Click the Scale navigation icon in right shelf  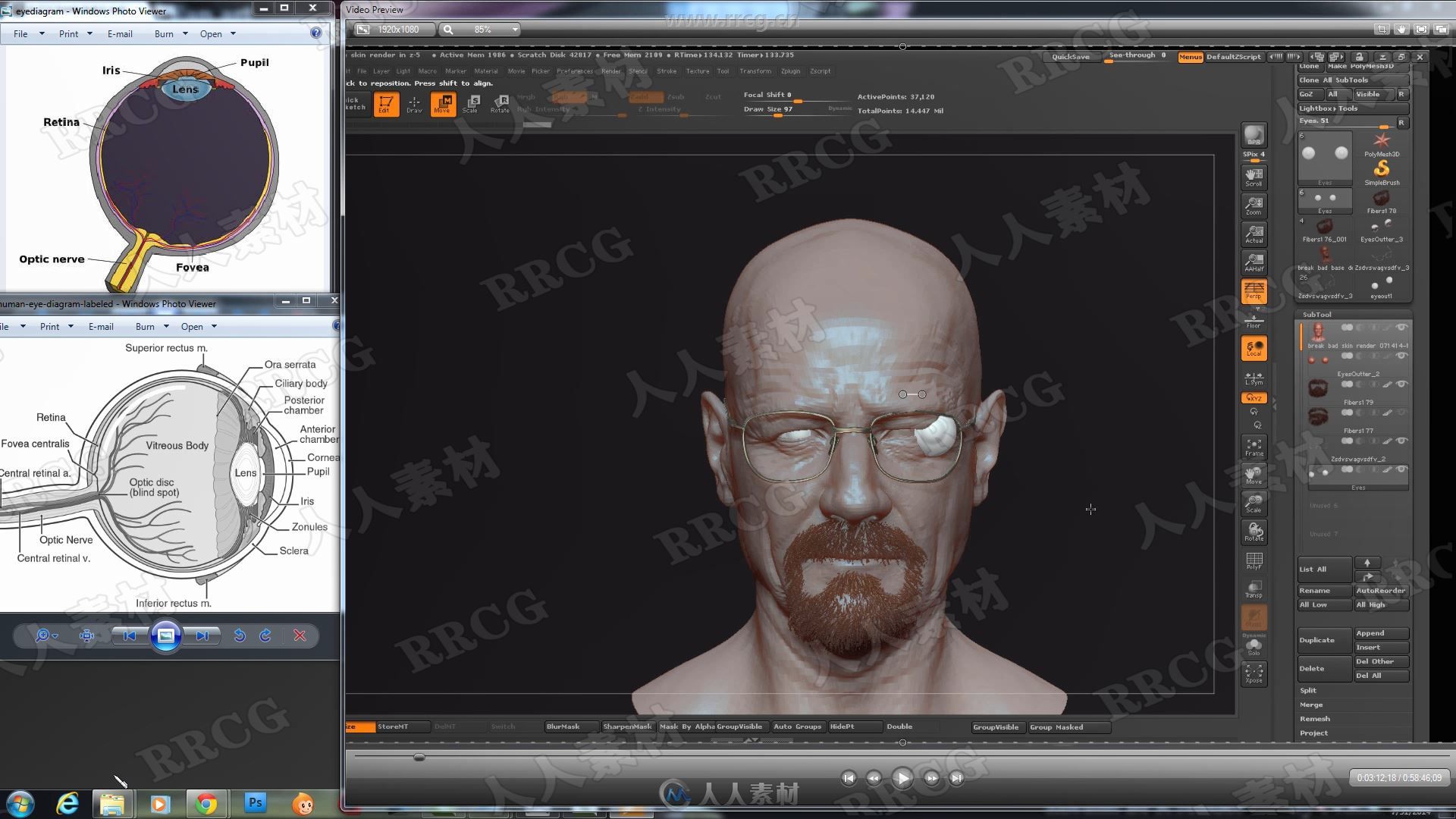(x=1254, y=504)
